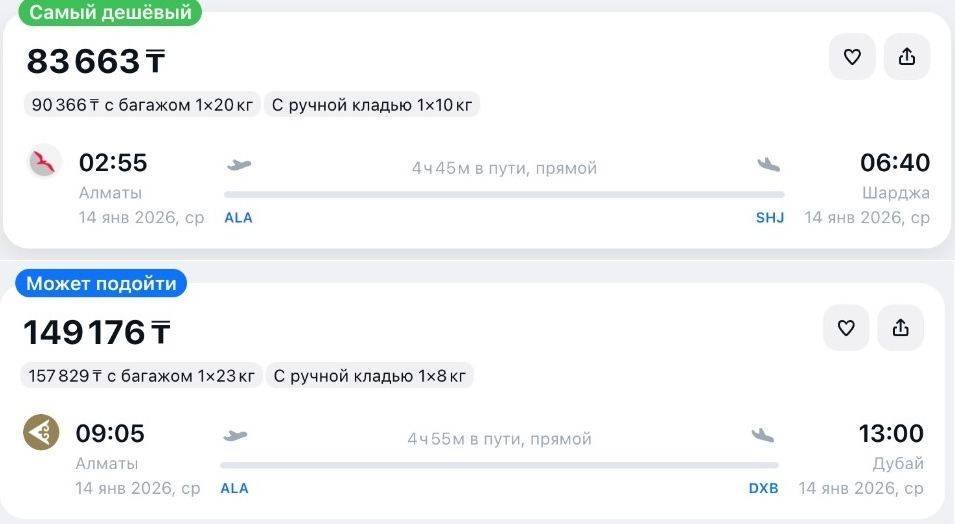Click the "Самый дешёвый" green badge
The height and width of the screenshot is (524, 955).
pyautogui.click(x=110, y=13)
